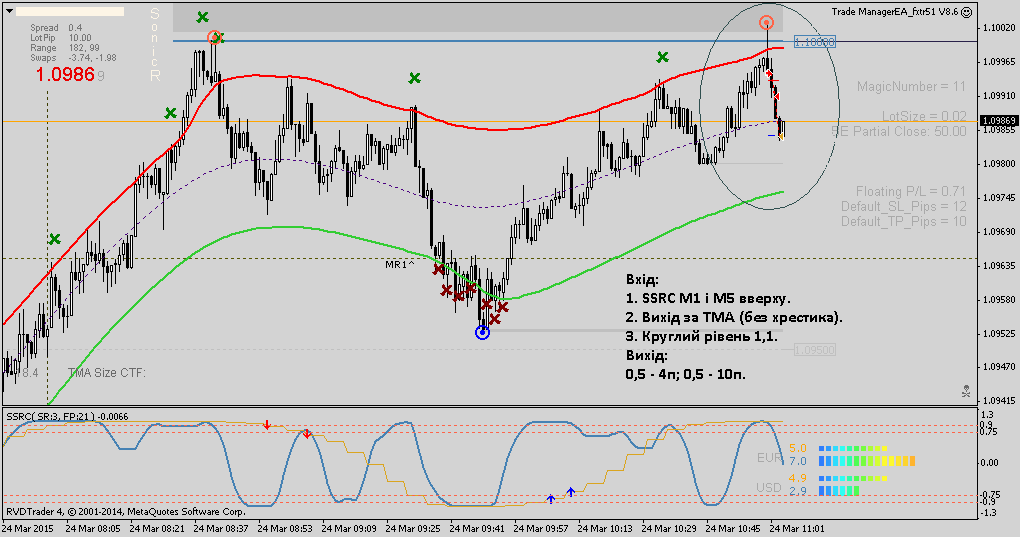This screenshot has width=1020, height=537.
Task: Click the green X marker above the dashed vertical line
Action: pos(55,239)
